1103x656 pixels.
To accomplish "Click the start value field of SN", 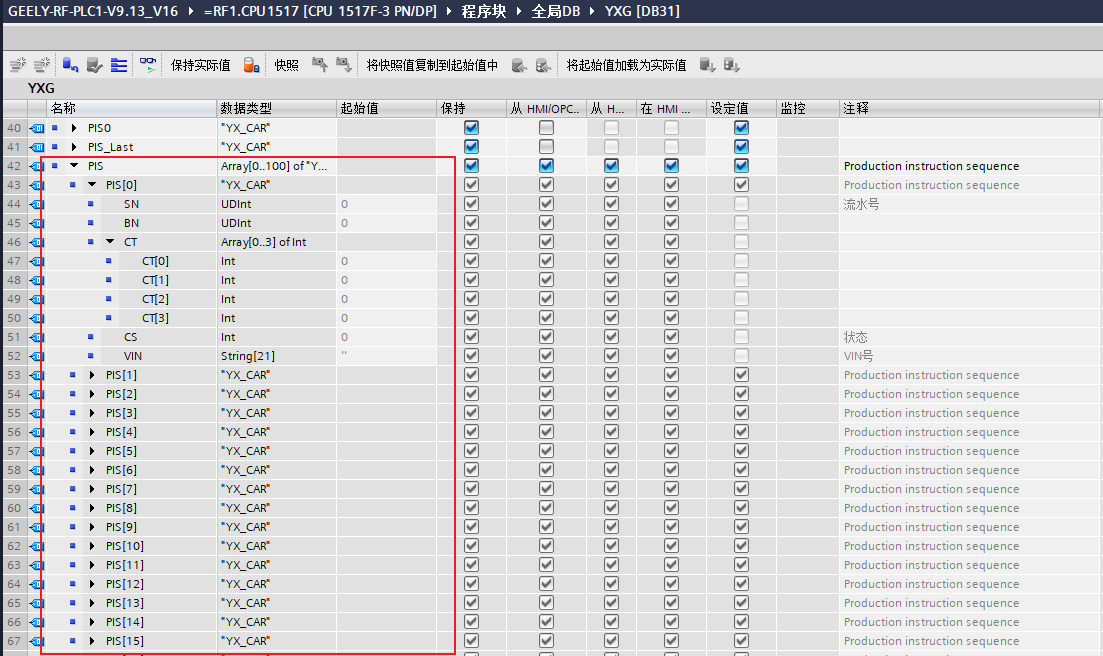I will click(385, 204).
